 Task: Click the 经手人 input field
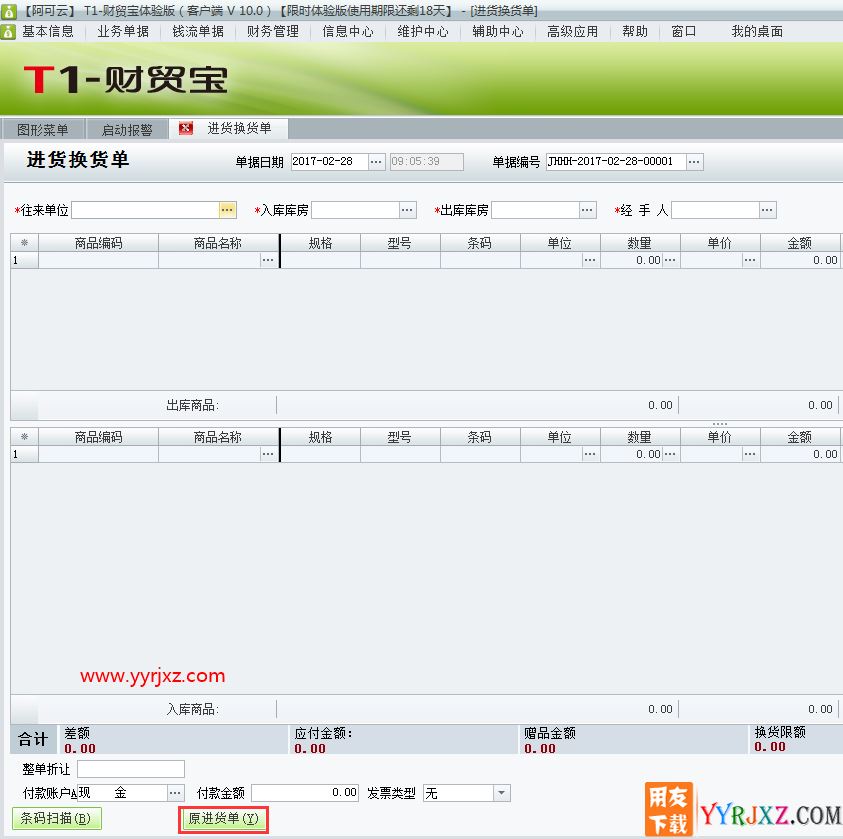click(x=716, y=210)
